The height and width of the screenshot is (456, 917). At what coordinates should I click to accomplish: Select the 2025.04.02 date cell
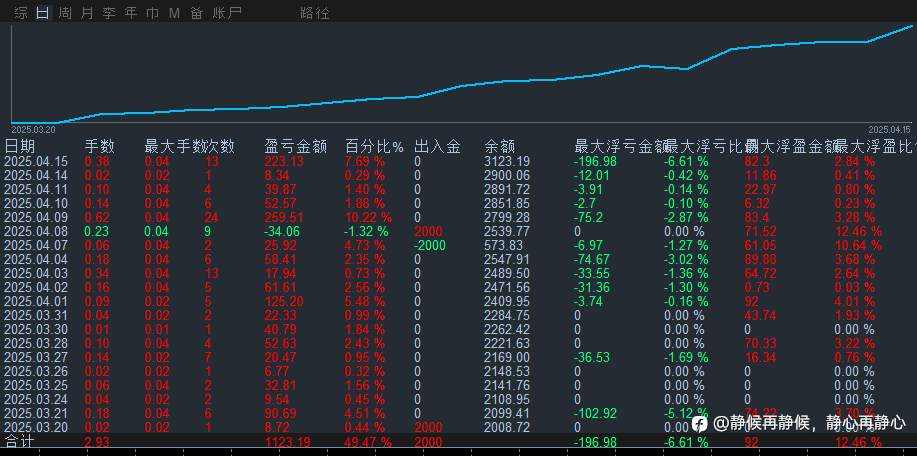click(x=36, y=288)
